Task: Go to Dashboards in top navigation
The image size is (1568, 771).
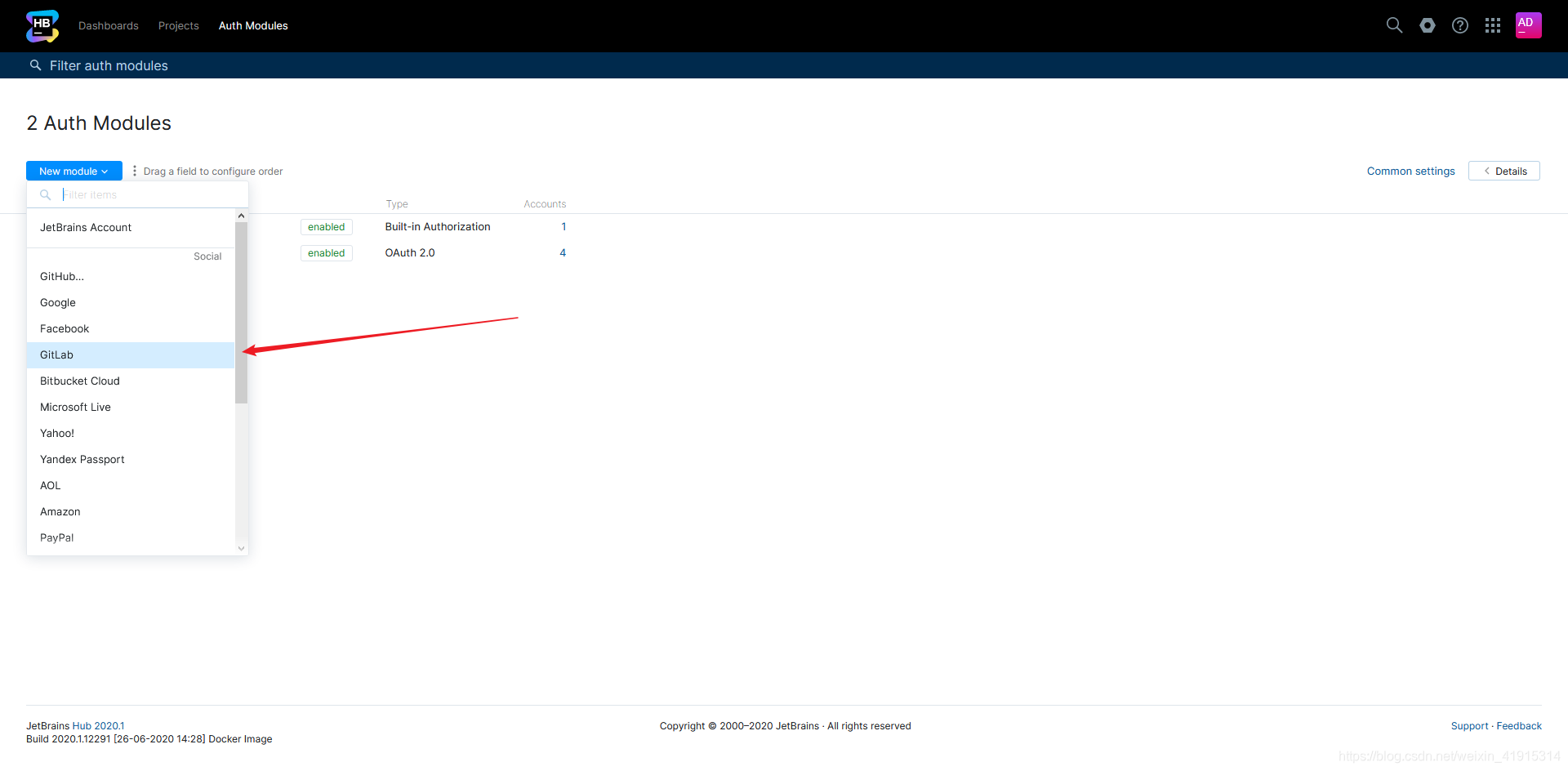Action: (x=109, y=25)
